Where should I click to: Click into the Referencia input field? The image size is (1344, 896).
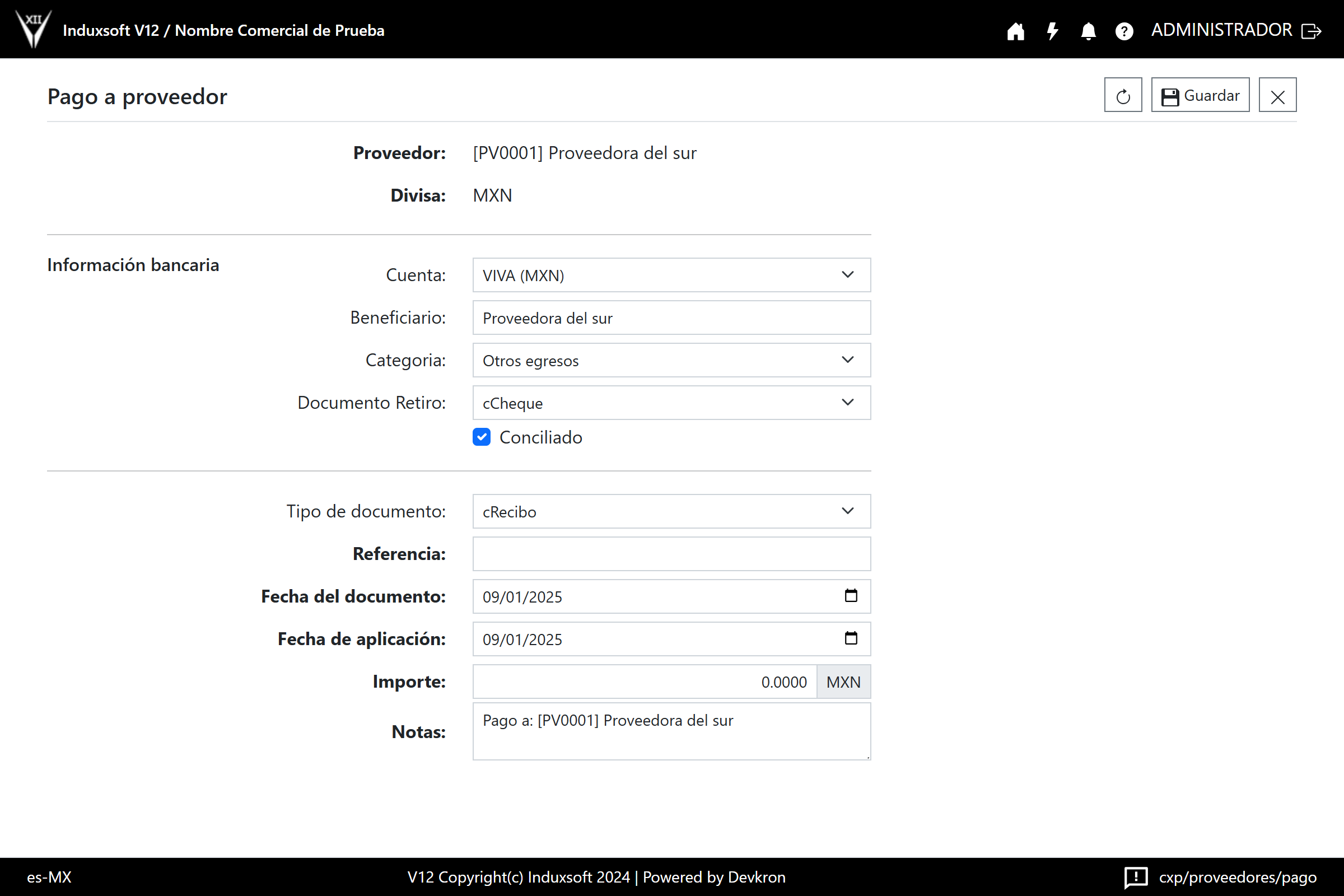tap(671, 554)
